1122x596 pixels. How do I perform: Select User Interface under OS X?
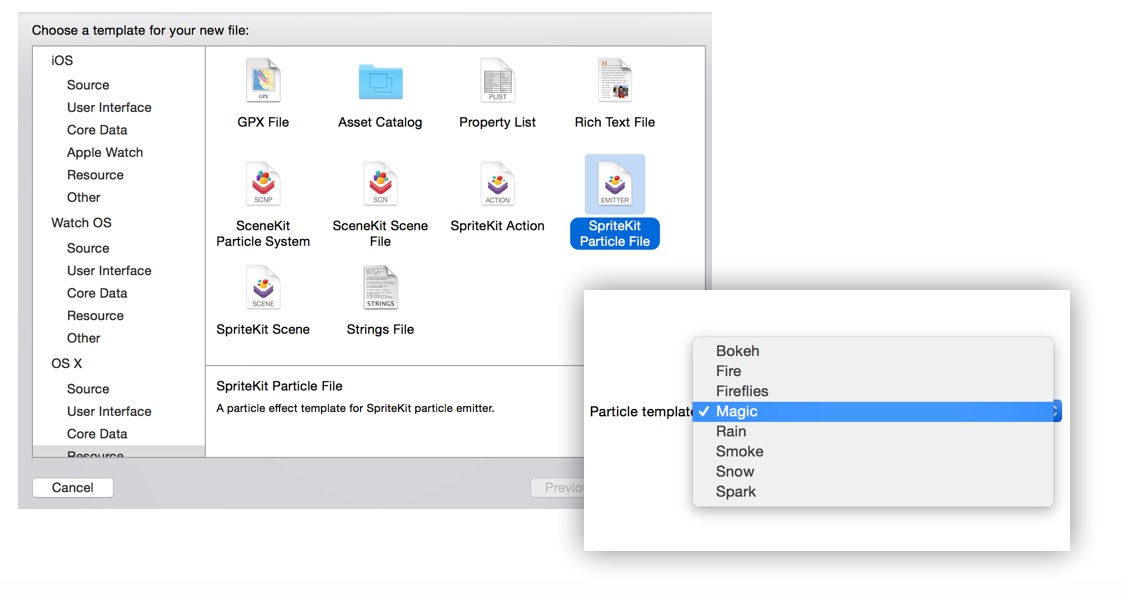(x=109, y=411)
